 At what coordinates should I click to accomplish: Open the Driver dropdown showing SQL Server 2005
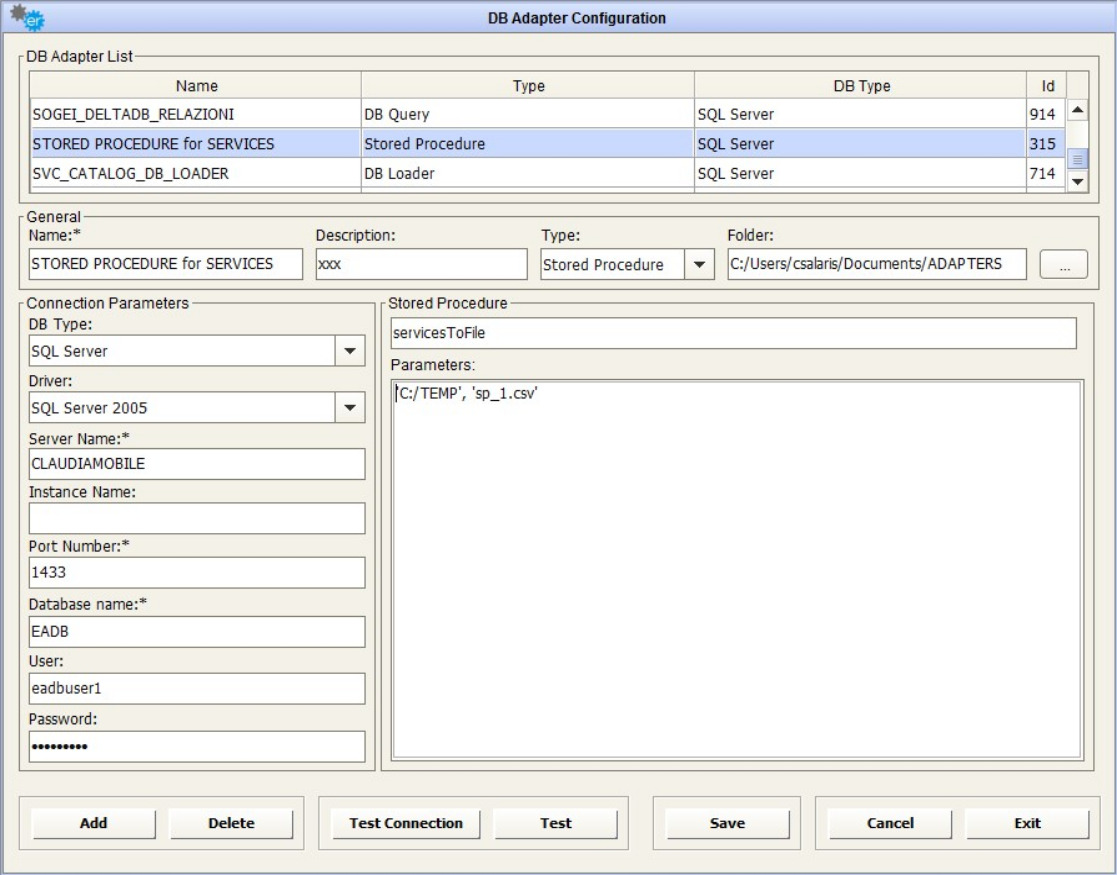coord(349,408)
